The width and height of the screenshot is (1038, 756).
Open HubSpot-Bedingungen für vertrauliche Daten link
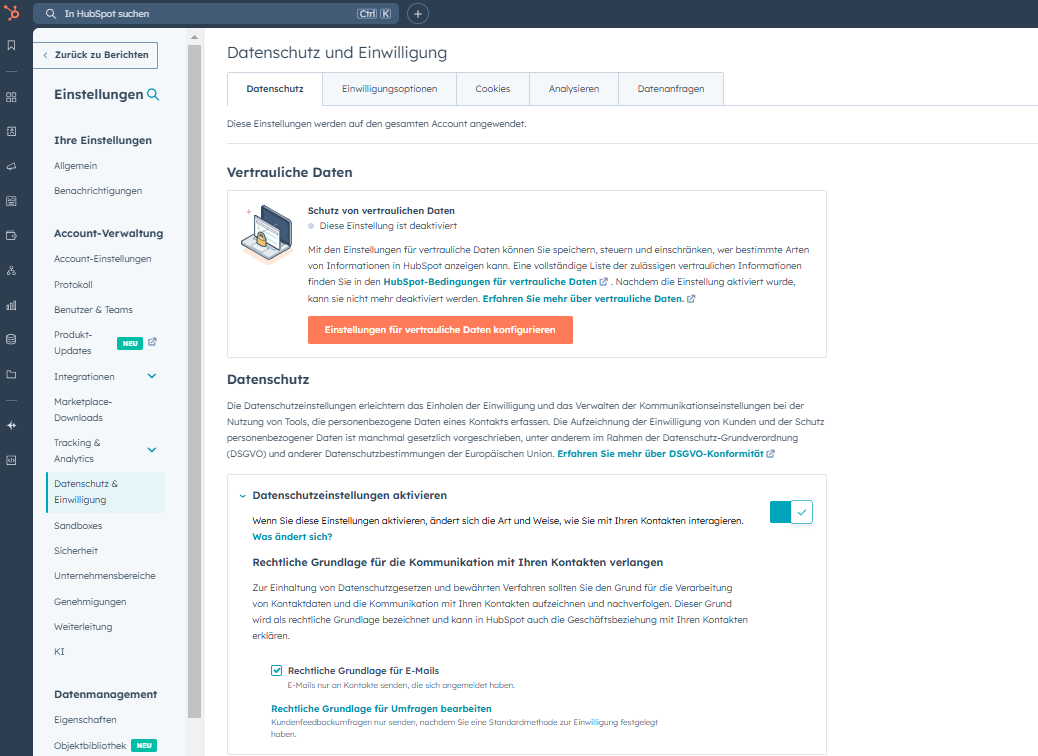tap(490, 282)
